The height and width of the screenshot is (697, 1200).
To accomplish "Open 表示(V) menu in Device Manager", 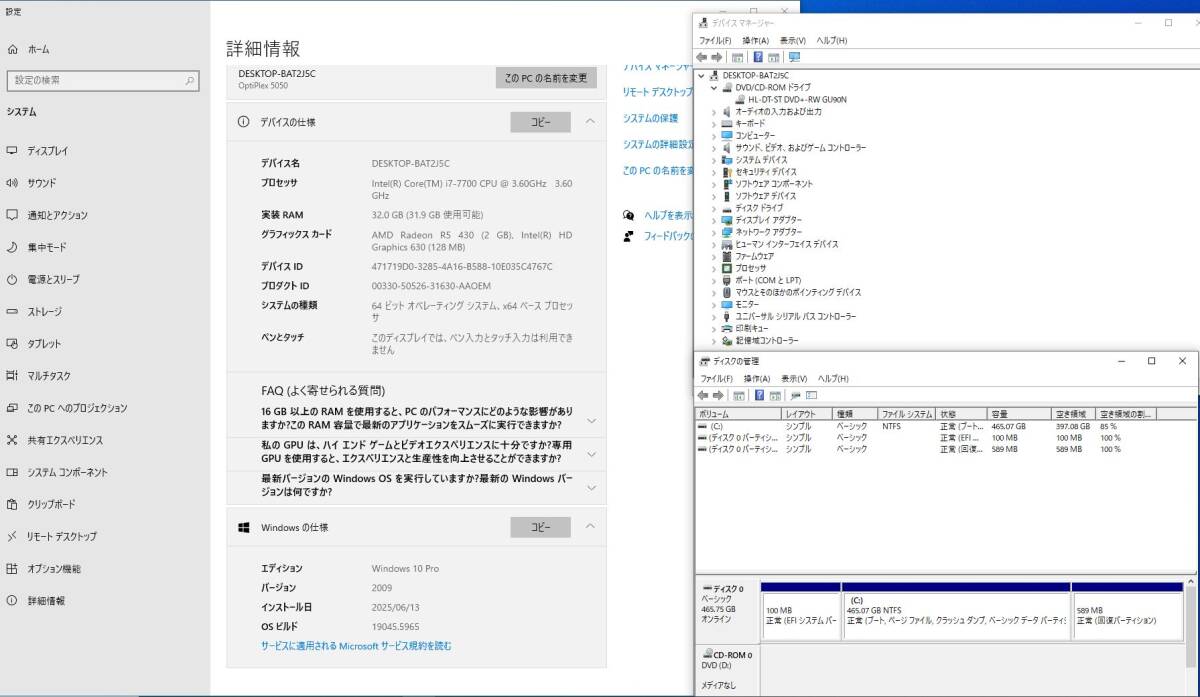I will tap(793, 40).
